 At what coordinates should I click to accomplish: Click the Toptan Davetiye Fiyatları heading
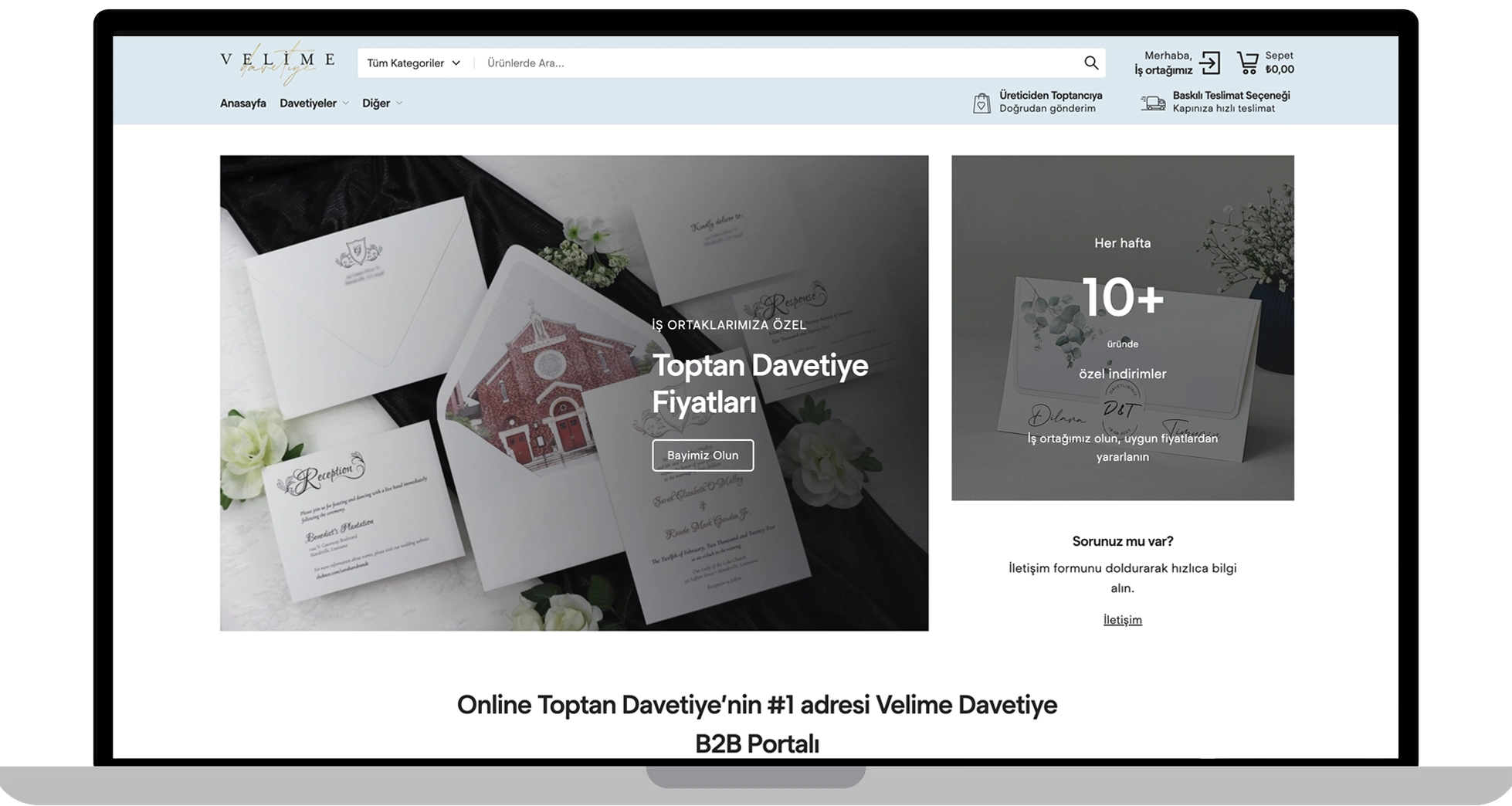759,384
